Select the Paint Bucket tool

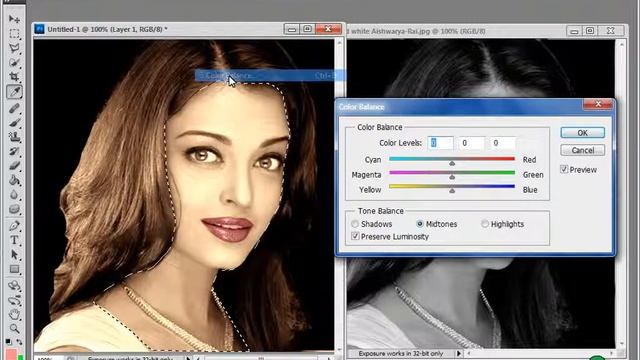coord(14,180)
